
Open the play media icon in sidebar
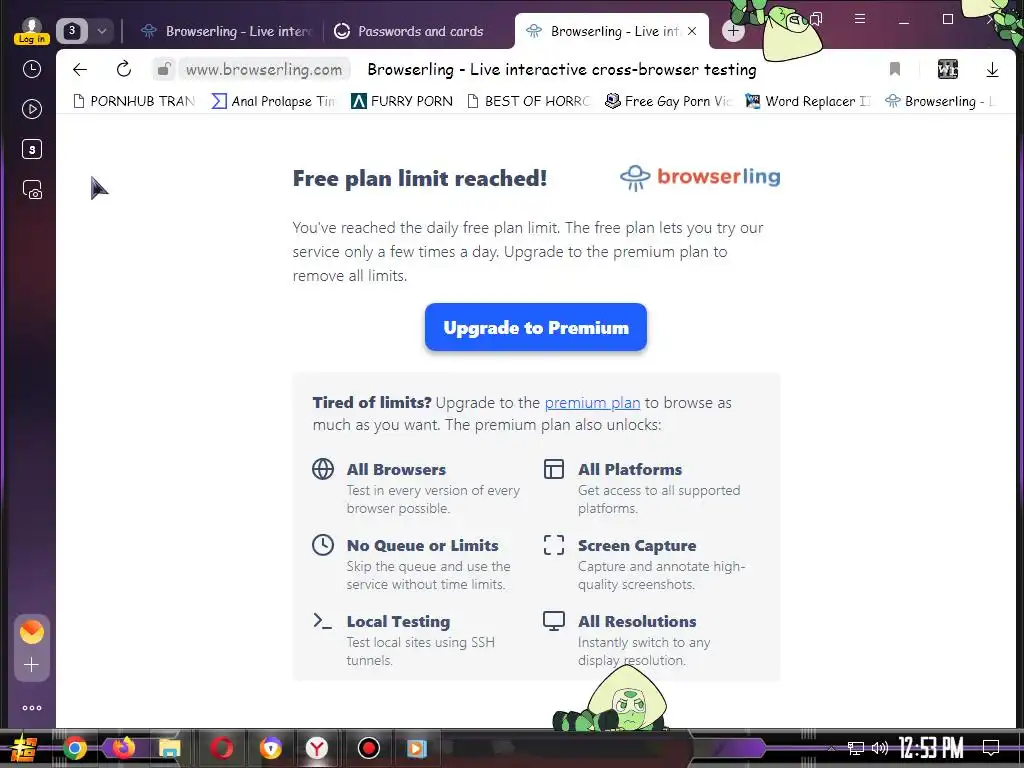pyautogui.click(x=32, y=109)
